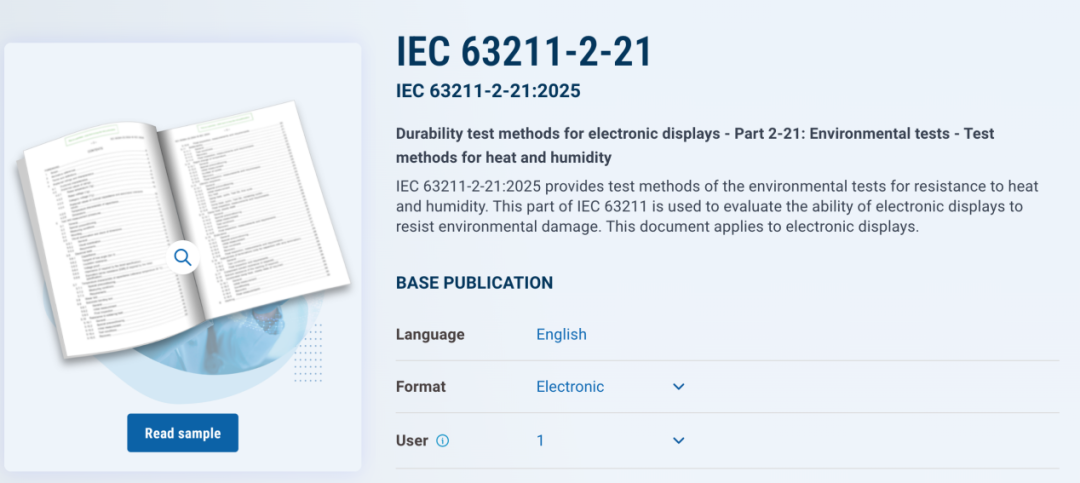Open the open-book preview thumbnail
The image size is (1080, 483).
(x=183, y=229)
